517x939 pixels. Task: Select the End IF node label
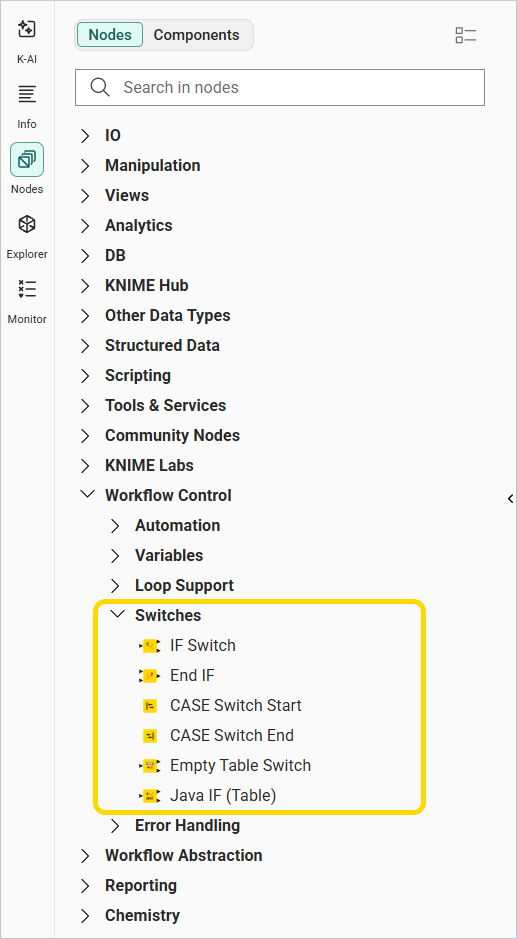tap(192, 676)
